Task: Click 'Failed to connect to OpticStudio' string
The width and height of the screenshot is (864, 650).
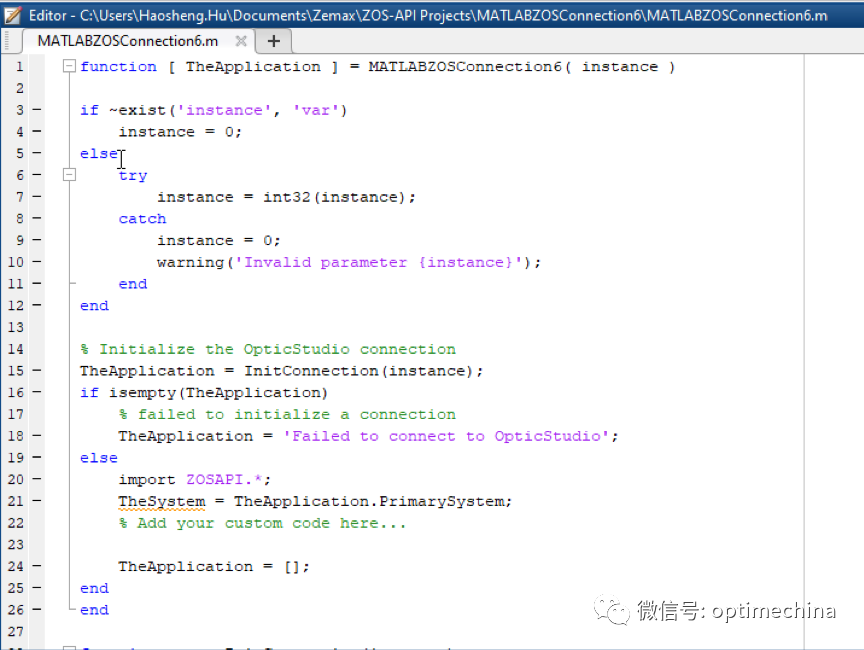Action: coord(446,436)
